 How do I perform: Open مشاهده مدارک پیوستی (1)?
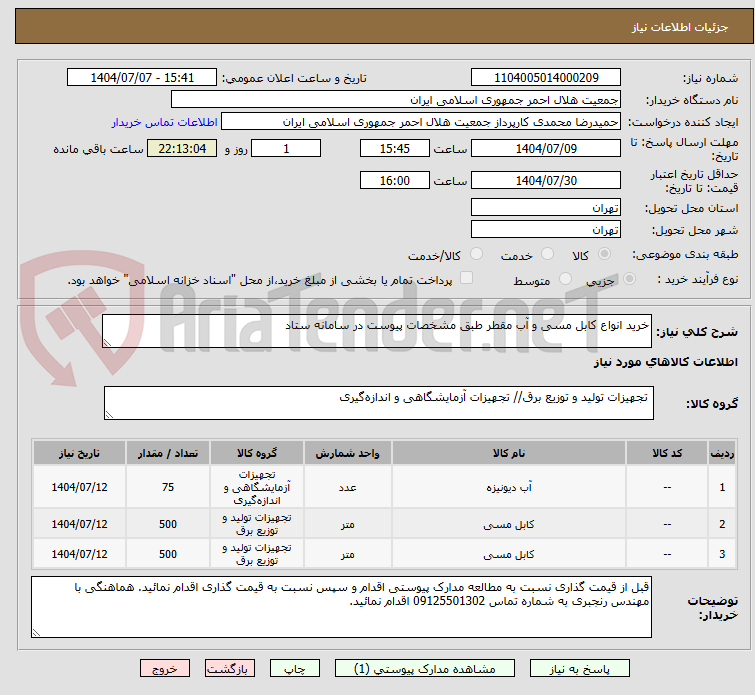(x=424, y=669)
